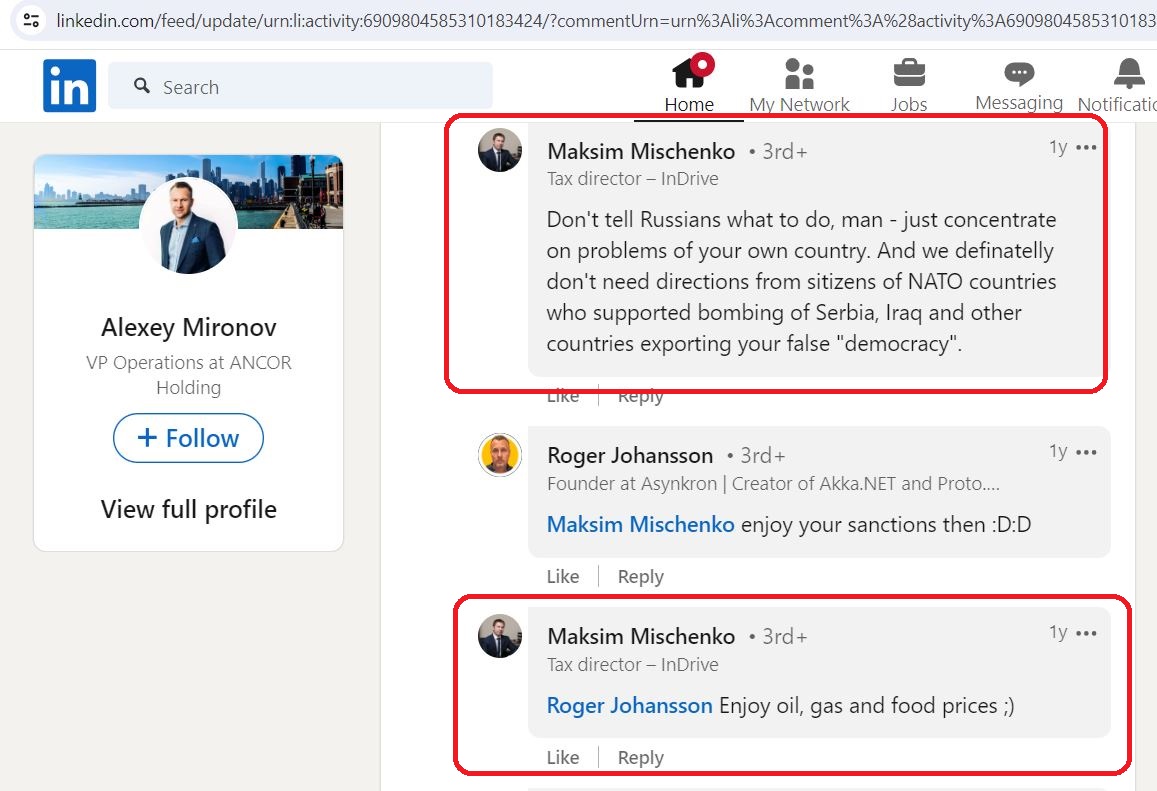This screenshot has width=1157, height=791.
Task: Open Messaging speech bubble icon
Action: tap(1019, 73)
